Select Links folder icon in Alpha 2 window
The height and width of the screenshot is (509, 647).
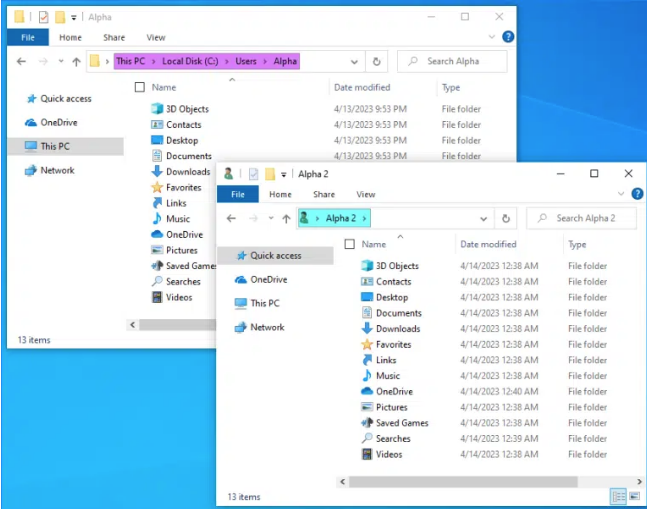tap(367, 360)
